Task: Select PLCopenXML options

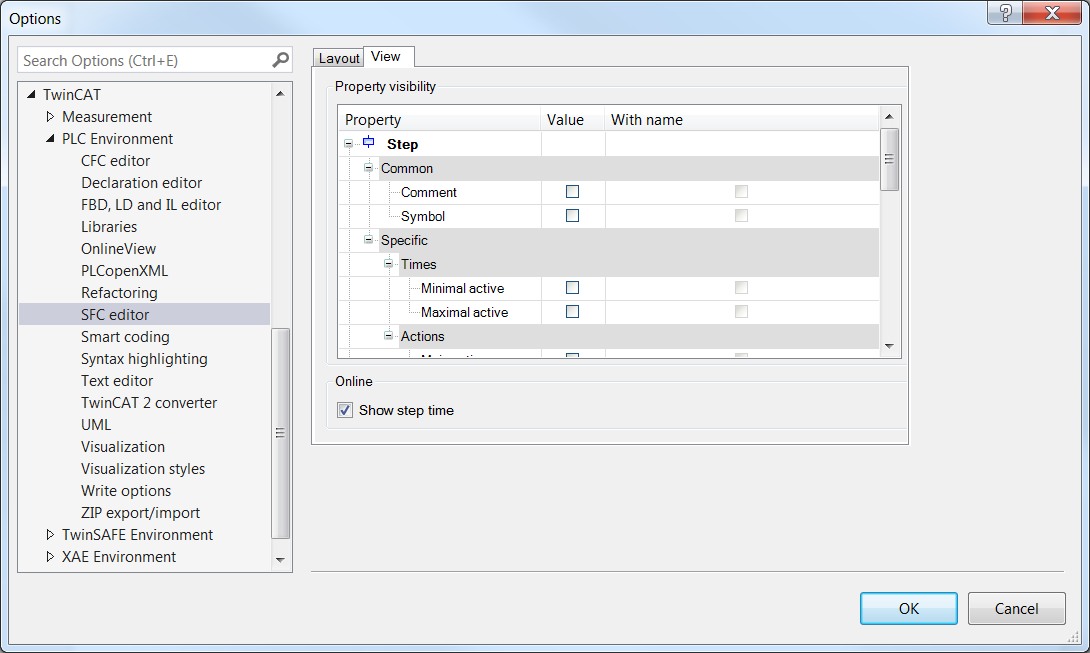Action: click(124, 271)
